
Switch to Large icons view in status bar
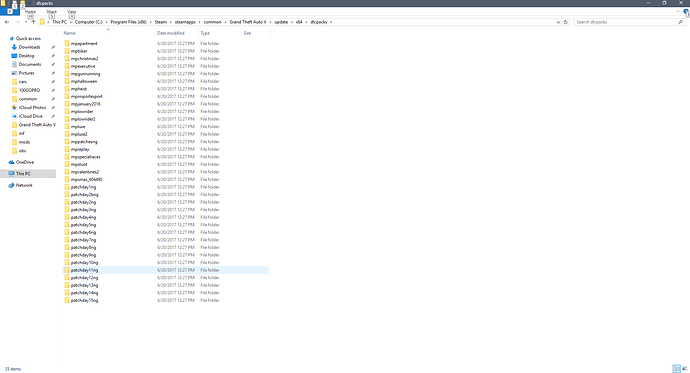(684, 369)
